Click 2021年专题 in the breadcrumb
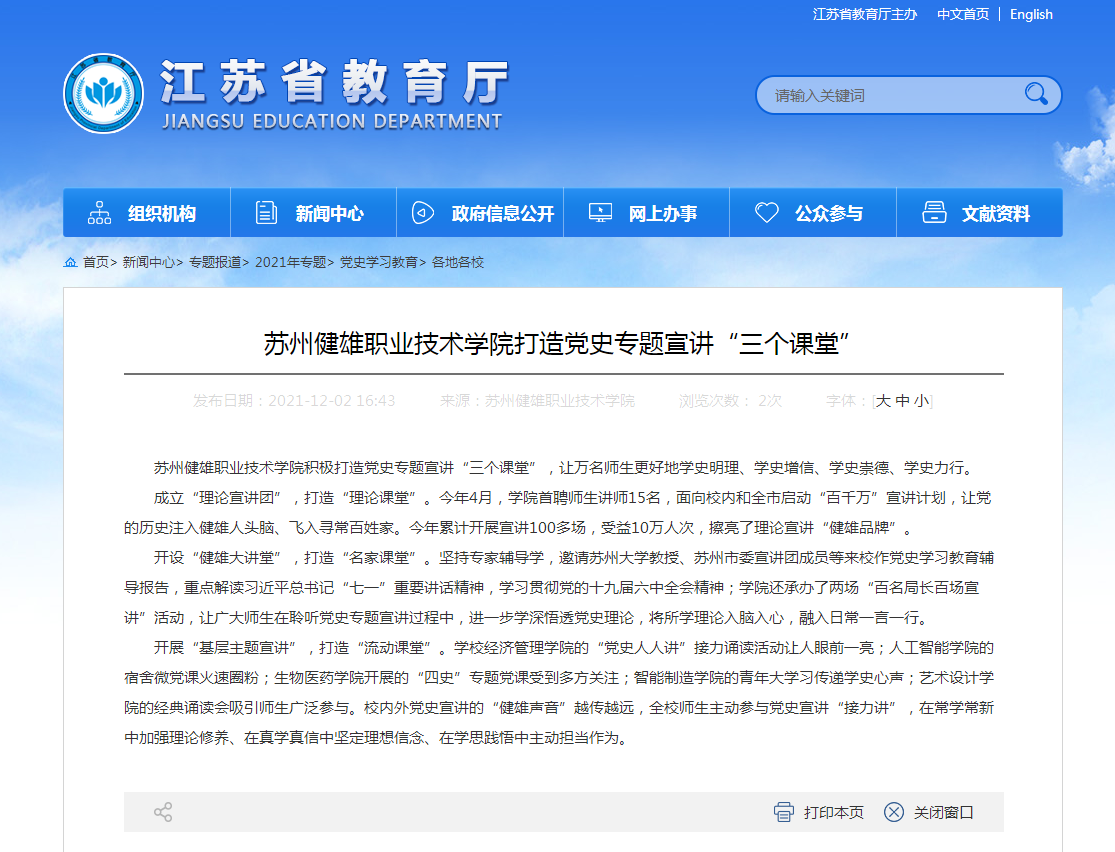Viewport: 1115px width, 852px height. [290, 262]
